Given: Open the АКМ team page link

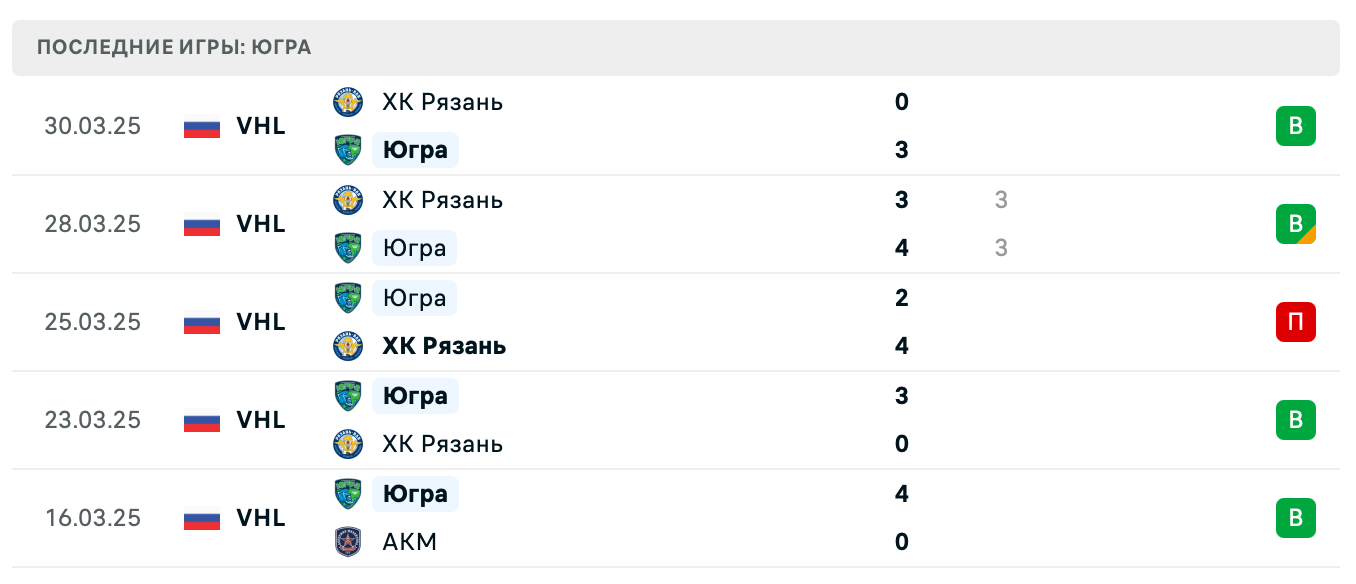Looking at the screenshot, I should (410, 542).
